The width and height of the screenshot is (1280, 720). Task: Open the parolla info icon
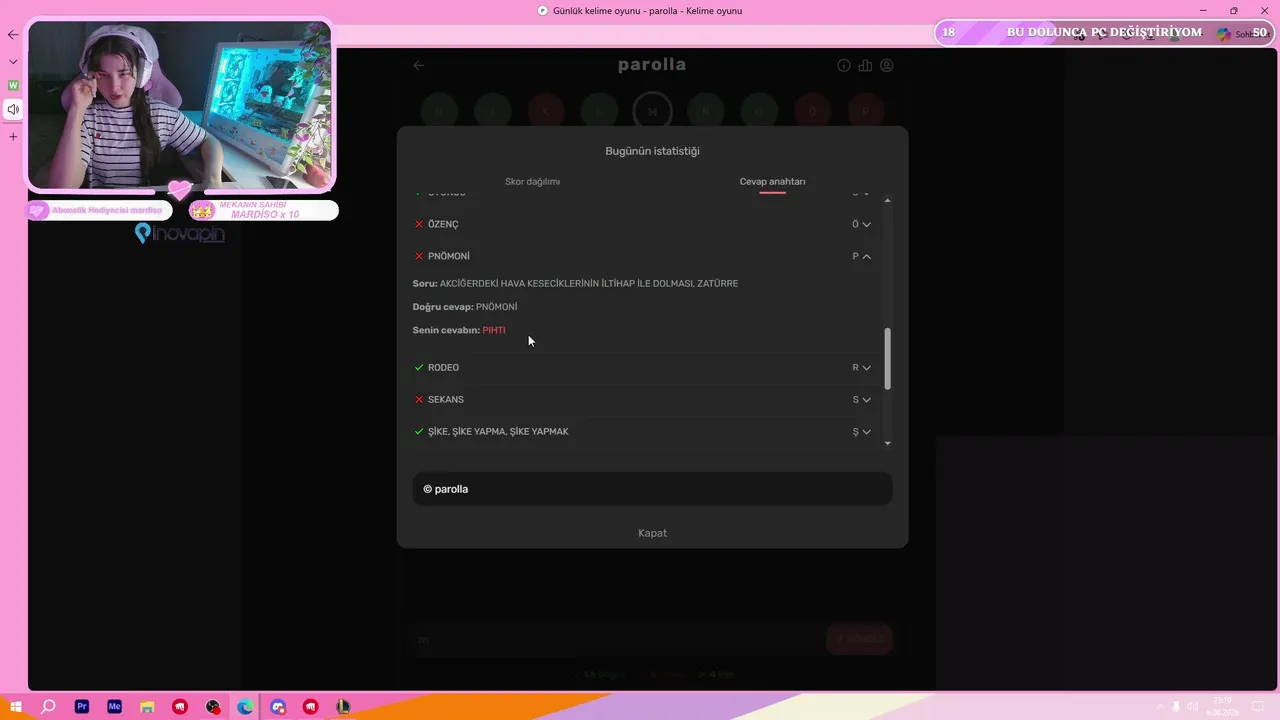point(844,66)
